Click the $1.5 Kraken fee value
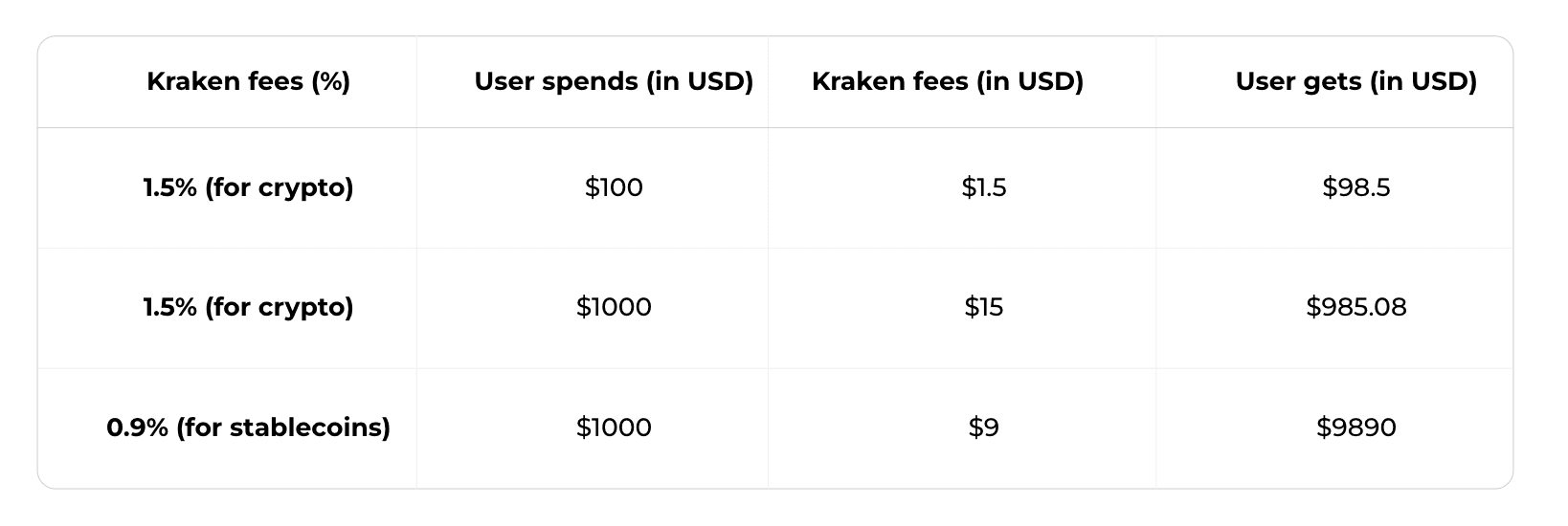The height and width of the screenshot is (526, 1568). (984, 187)
